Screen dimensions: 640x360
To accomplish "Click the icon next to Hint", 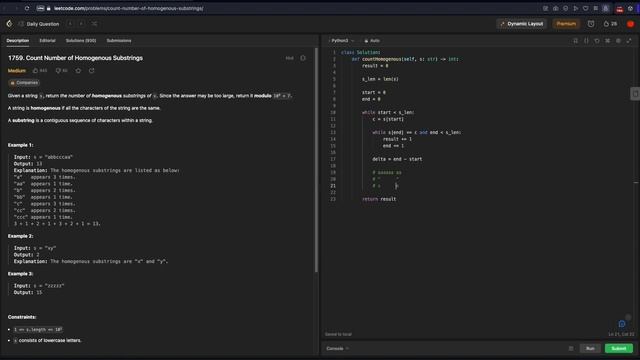I will 303,58.
